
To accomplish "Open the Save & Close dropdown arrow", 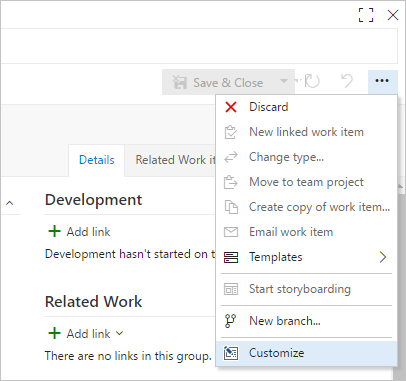I will click(284, 81).
